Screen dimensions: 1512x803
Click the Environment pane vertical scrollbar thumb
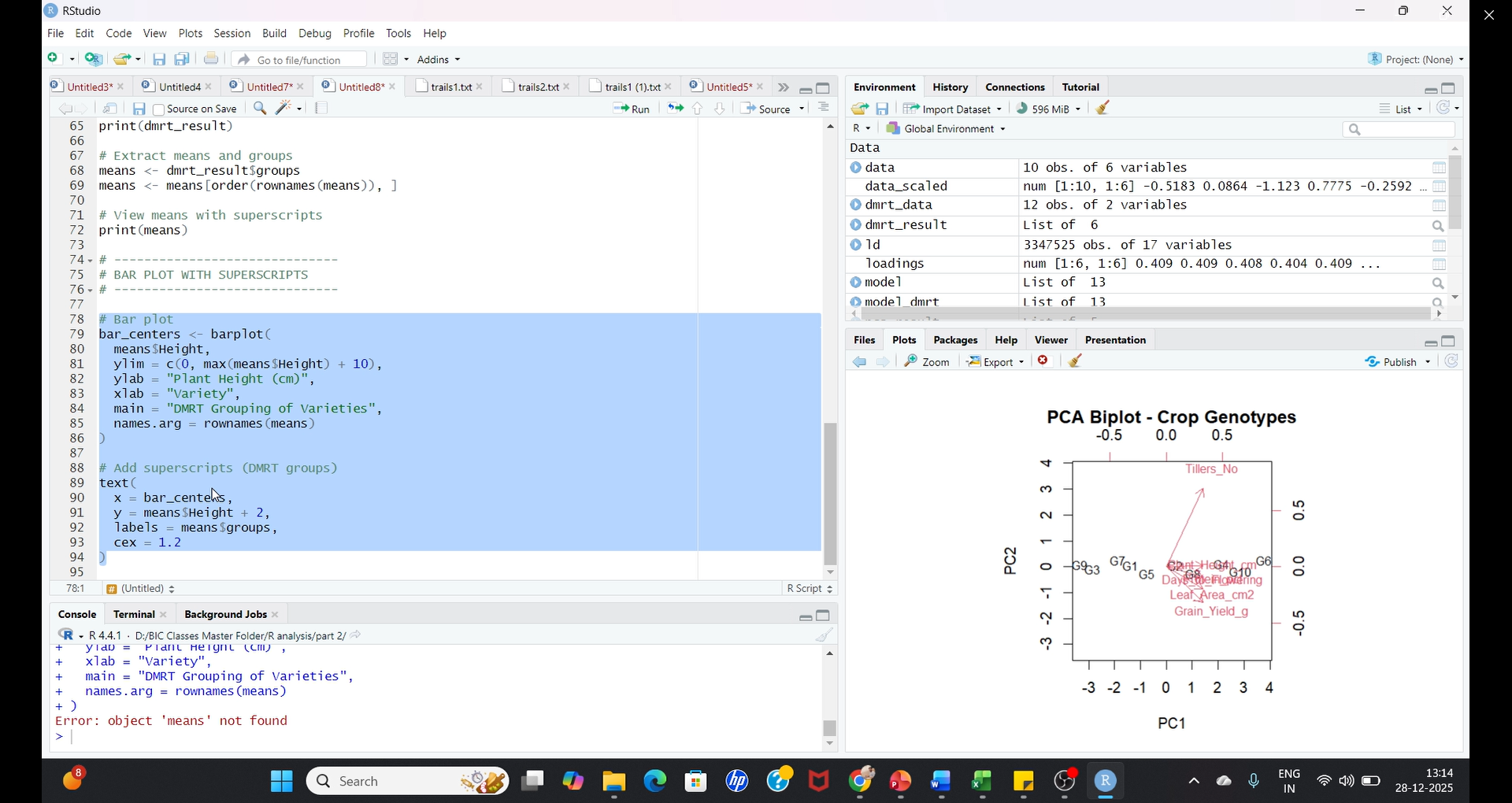1456,193
